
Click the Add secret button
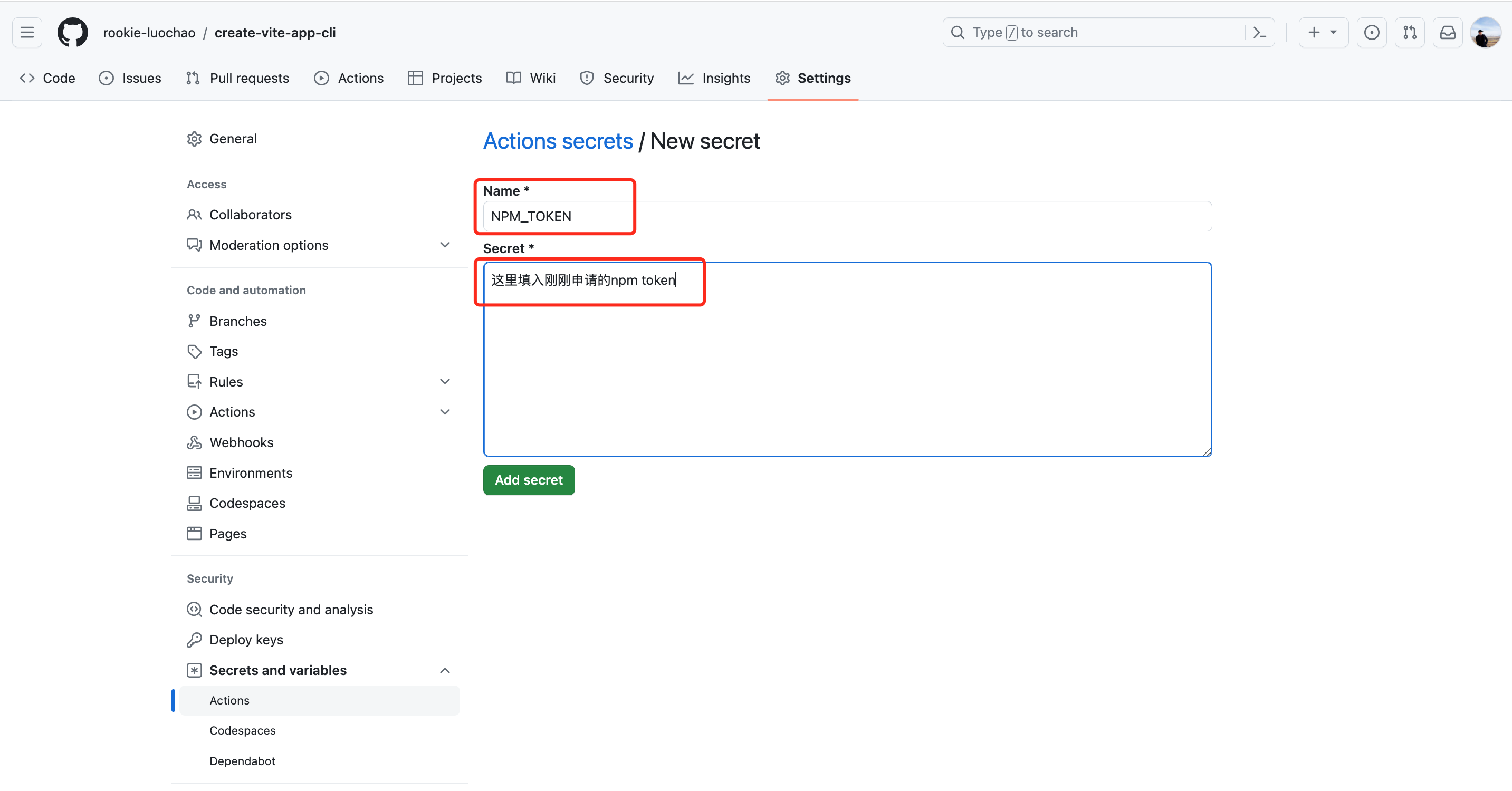(529, 480)
